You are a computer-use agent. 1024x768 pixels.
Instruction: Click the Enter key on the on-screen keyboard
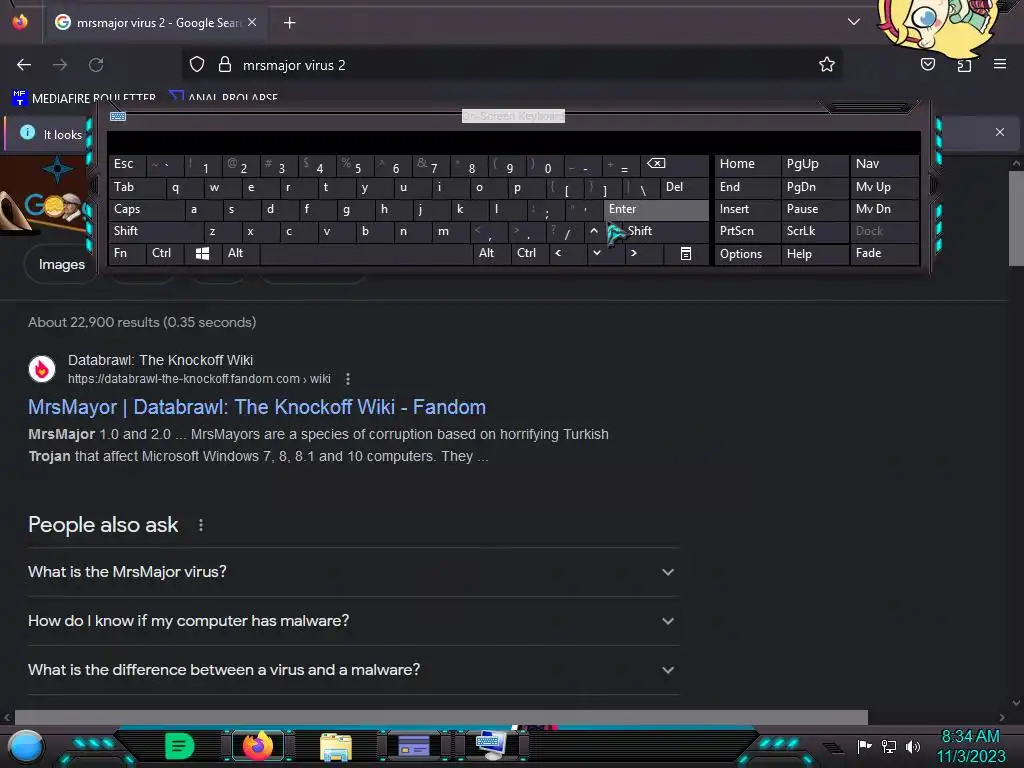(x=656, y=209)
